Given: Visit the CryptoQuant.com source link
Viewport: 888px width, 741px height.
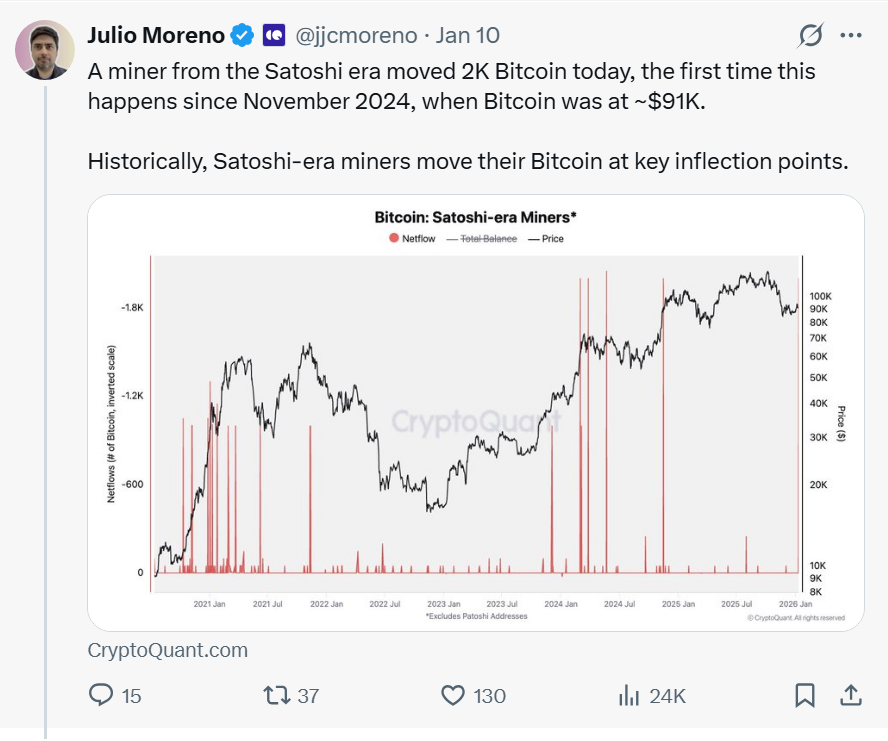Looking at the screenshot, I should click(x=167, y=650).
